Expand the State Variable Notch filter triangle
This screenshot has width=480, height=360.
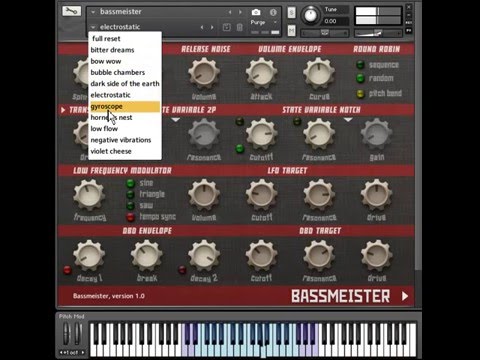pos(348,119)
